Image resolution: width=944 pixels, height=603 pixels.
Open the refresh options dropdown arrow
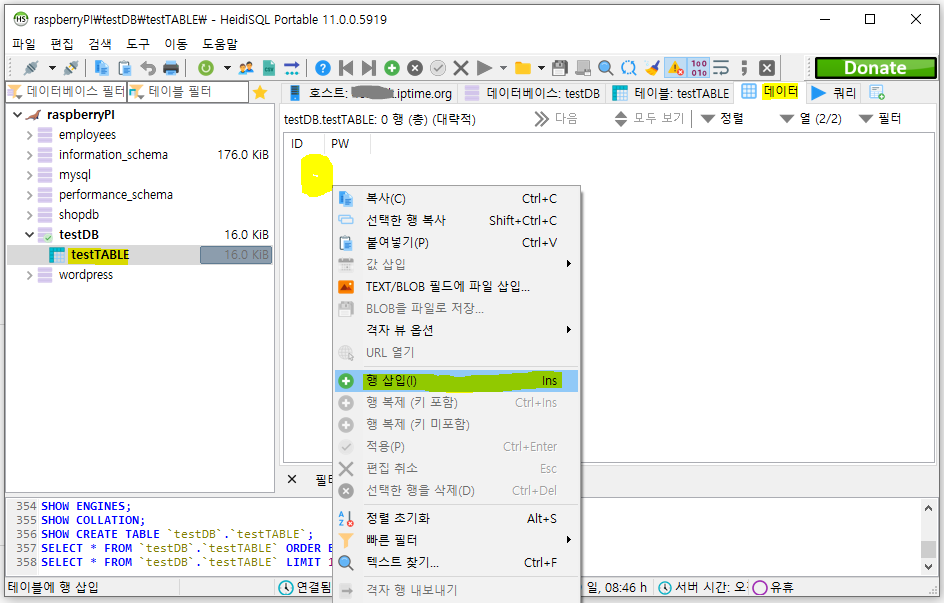pyautogui.click(x=227, y=68)
